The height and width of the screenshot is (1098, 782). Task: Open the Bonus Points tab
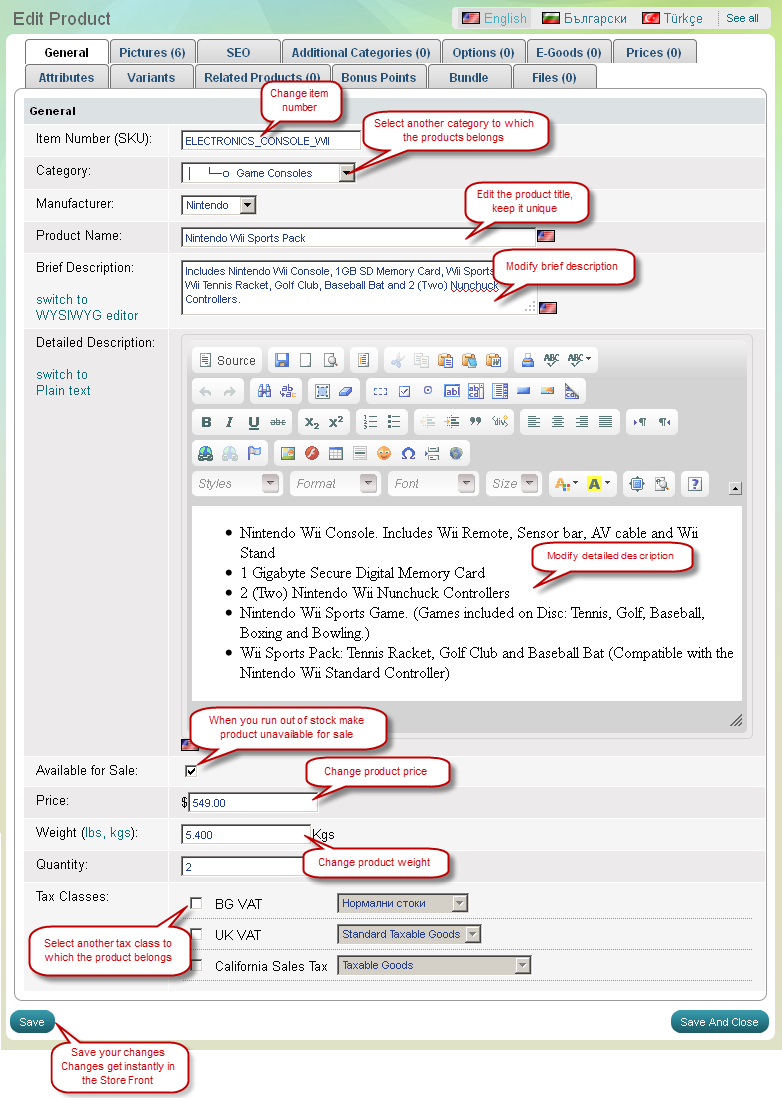click(378, 77)
